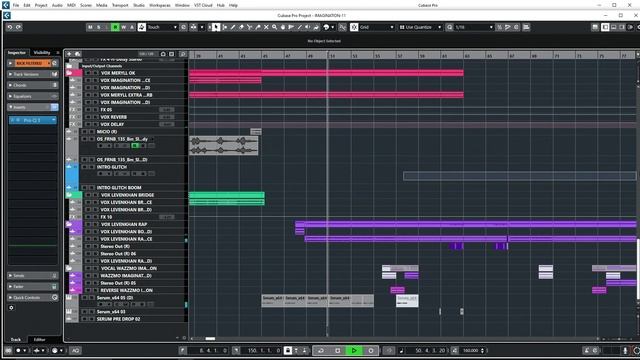Screen dimensions: 640x360
Task: Click Add Track plus icon
Action: (x=69, y=54)
